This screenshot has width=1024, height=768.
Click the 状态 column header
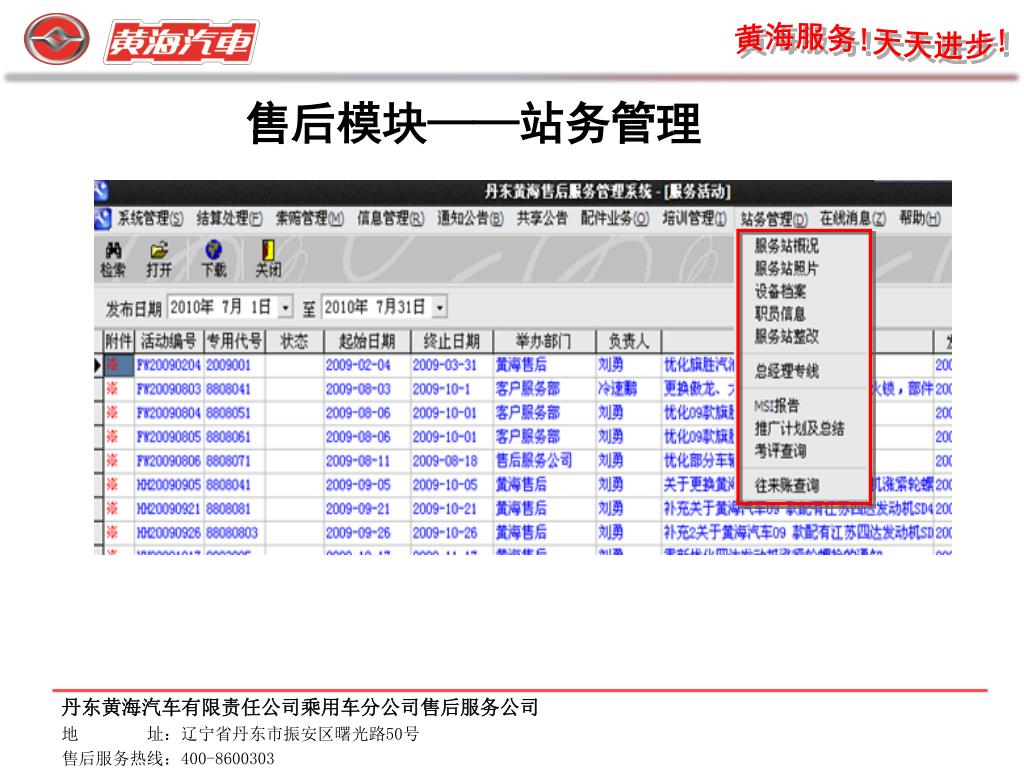295,341
